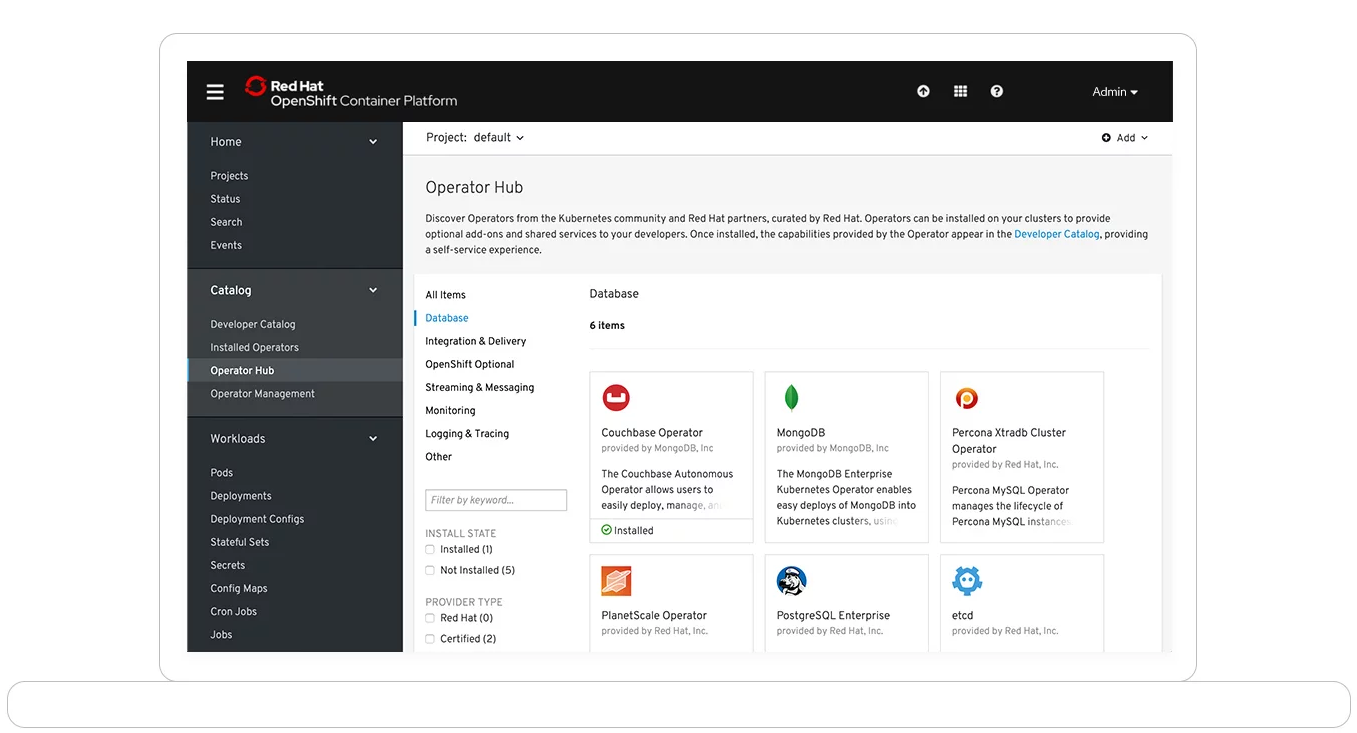Focus the Filter by keyword field
The image size is (1357, 733).
coord(496,500)
